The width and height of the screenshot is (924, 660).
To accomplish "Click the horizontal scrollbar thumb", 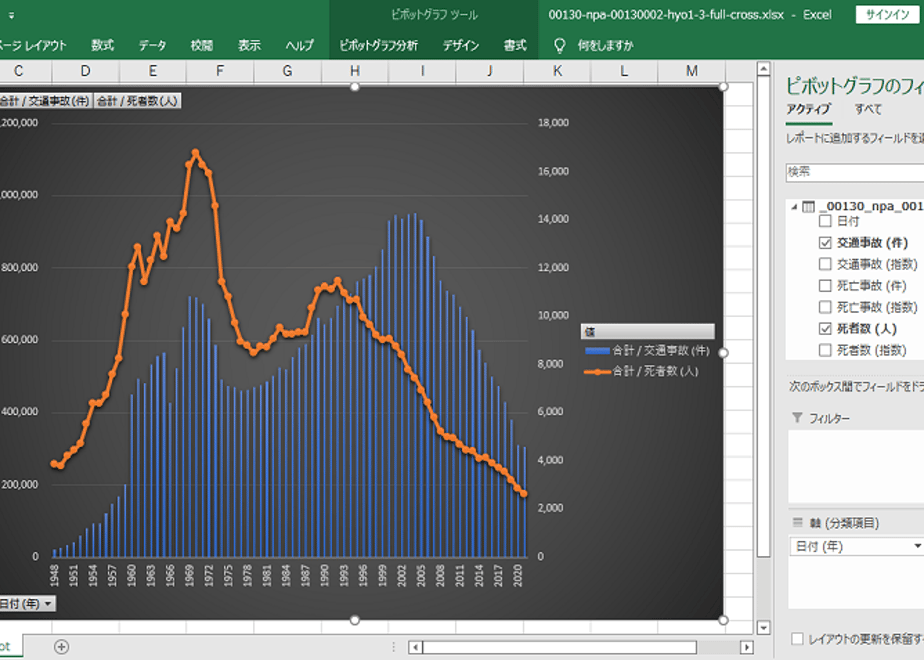I will [559, 647].
